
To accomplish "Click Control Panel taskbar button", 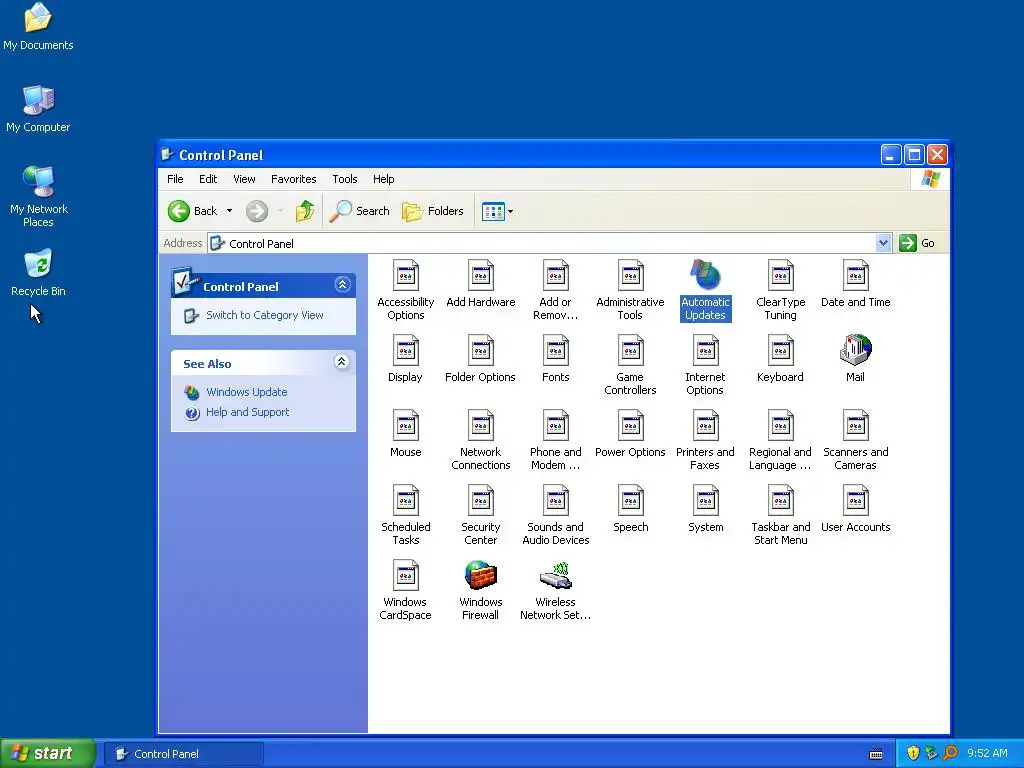I will (184, 754).
